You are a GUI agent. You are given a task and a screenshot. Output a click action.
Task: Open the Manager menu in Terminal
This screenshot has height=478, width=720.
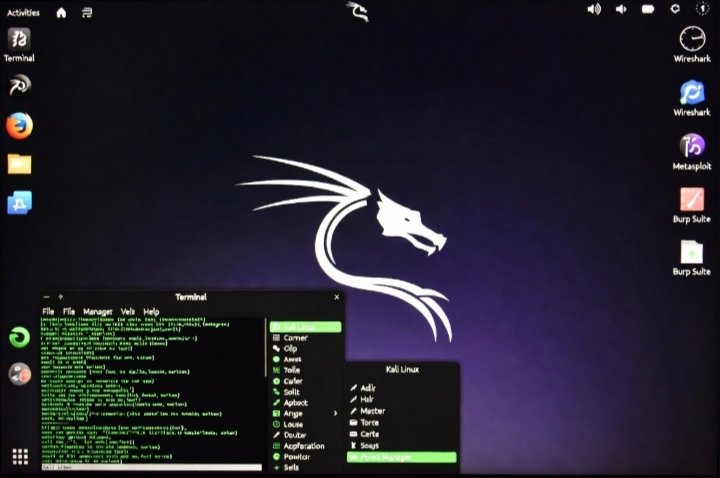pyautogui.click(x=97, y=311)
